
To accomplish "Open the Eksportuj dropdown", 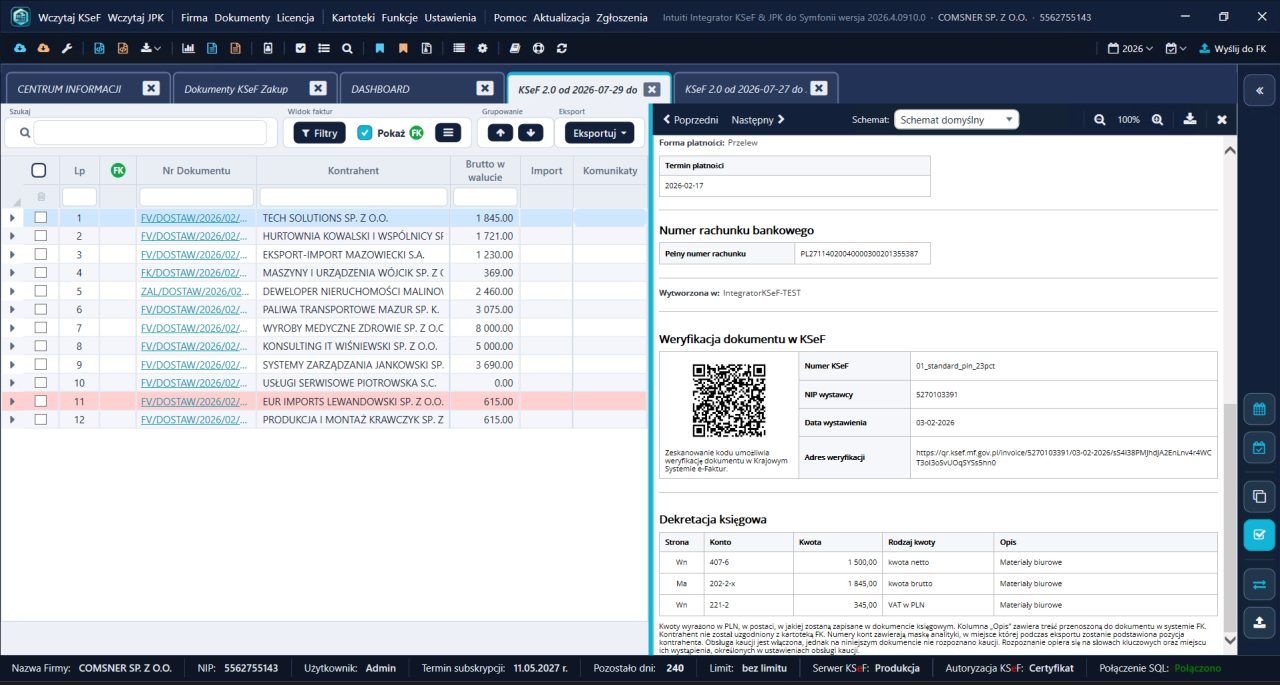I will (600, 132).
